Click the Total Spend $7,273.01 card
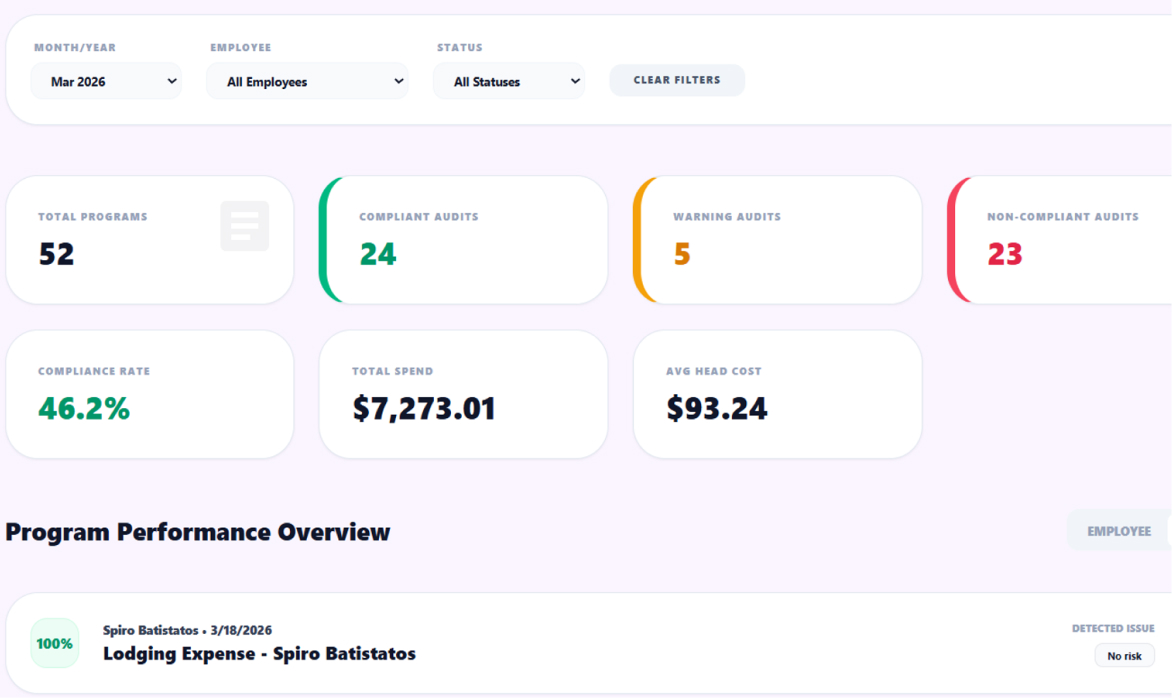The width and height of the screenshot is (1172, 698). [463, 394]
